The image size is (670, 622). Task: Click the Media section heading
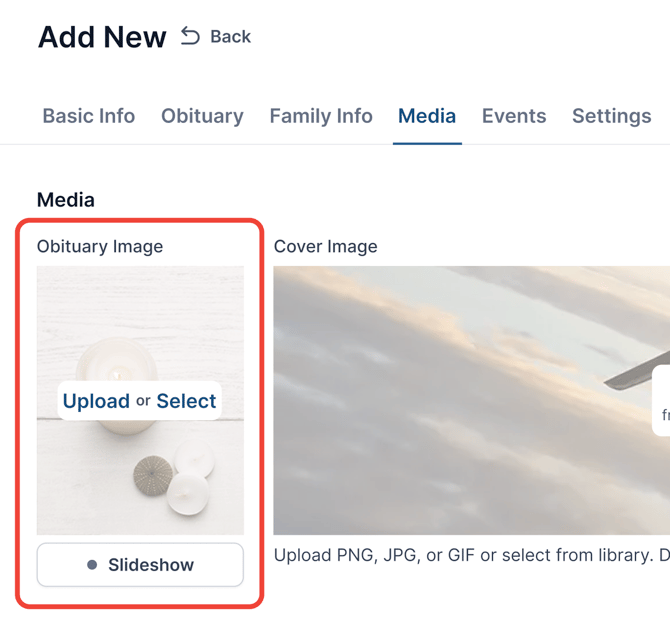click(66, 200)
